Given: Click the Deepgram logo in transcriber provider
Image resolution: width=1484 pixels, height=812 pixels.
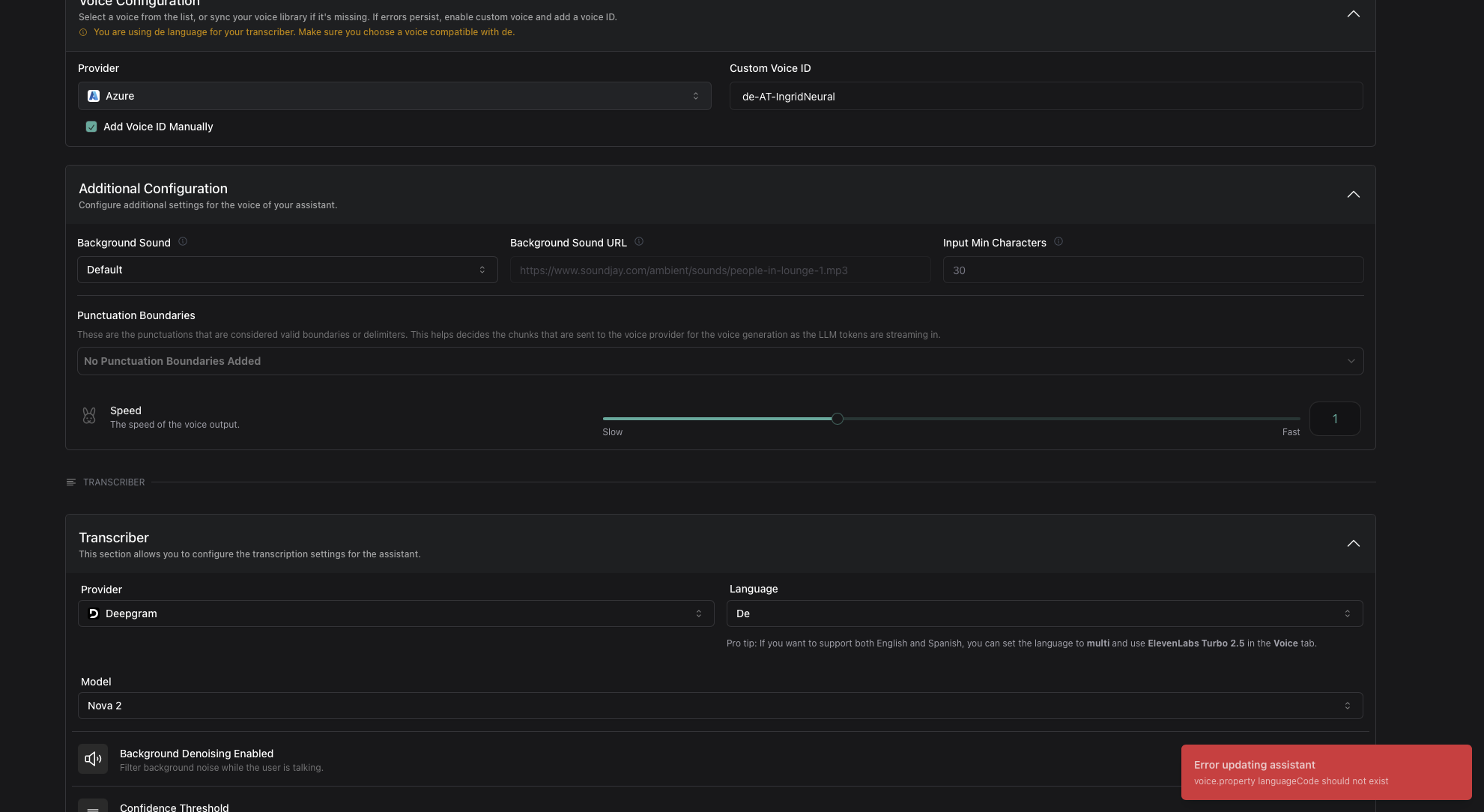Looking at the screenshot, I should (94, 613).
